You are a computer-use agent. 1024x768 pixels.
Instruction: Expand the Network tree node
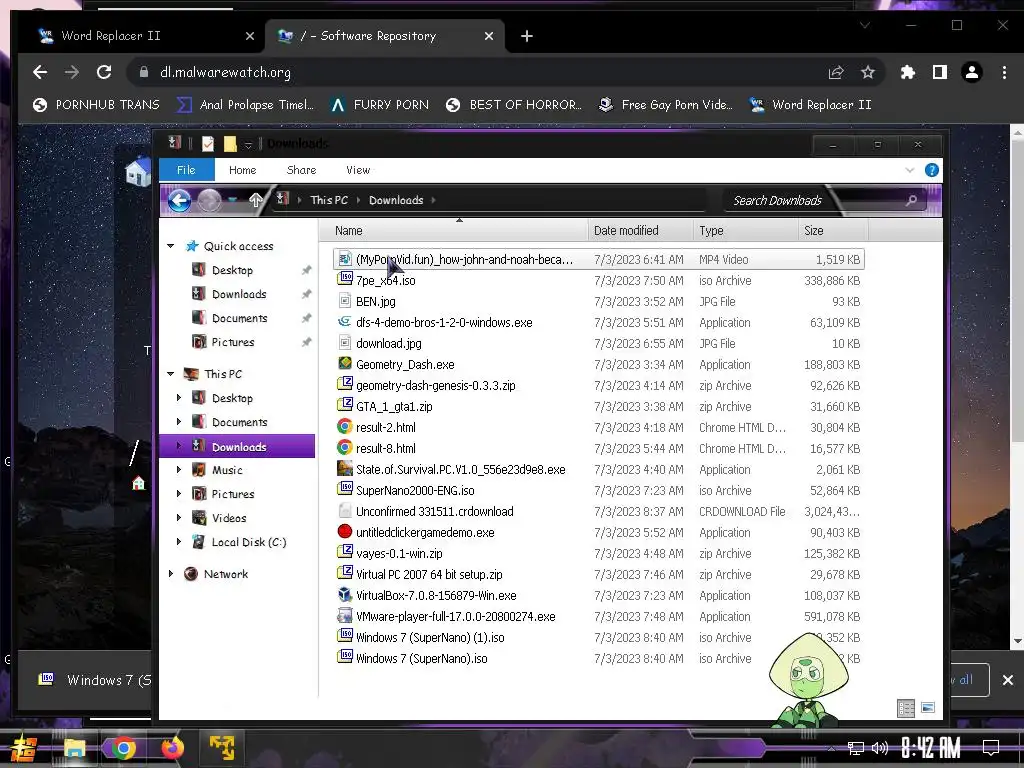tap(171, 574)
